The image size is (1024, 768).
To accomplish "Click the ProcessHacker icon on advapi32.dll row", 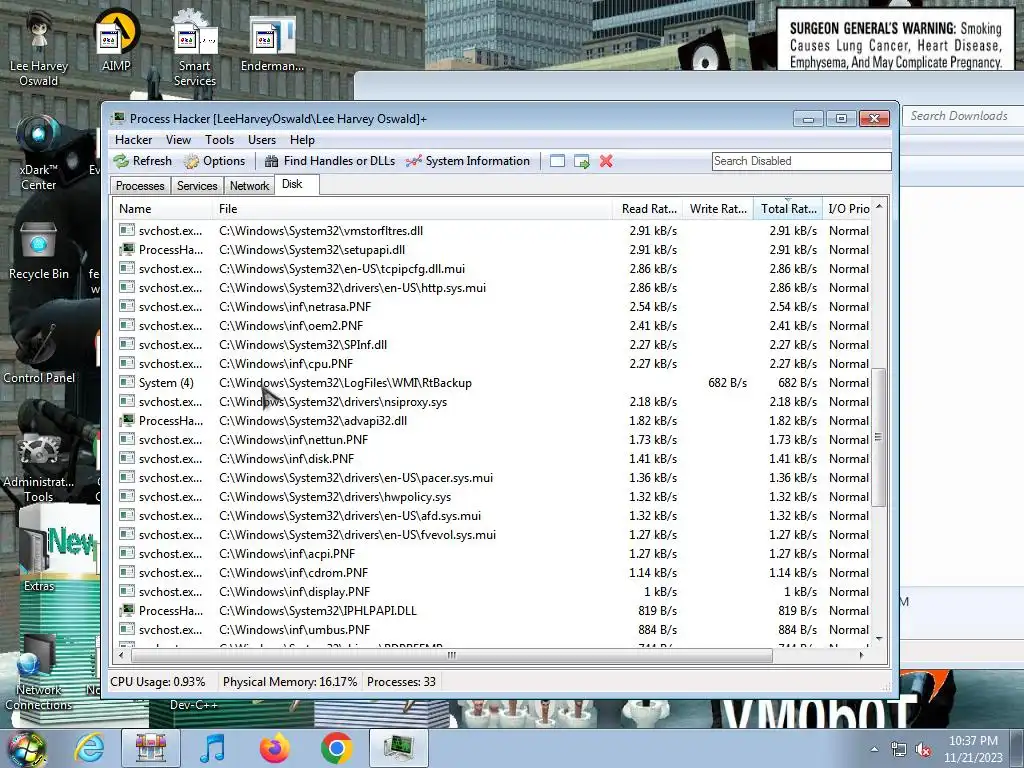I will [x=127, y=421].
